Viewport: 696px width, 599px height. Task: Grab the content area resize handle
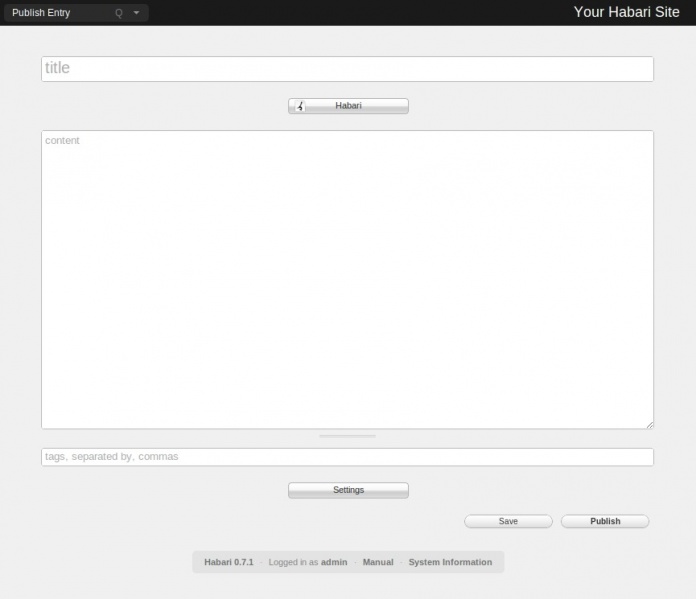tap(650, 425)
